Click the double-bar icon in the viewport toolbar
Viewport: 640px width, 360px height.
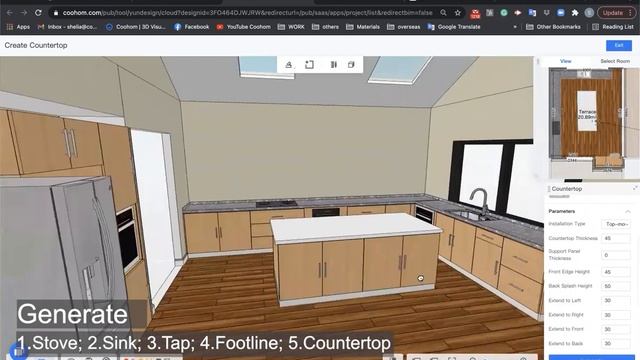(333, 64)
